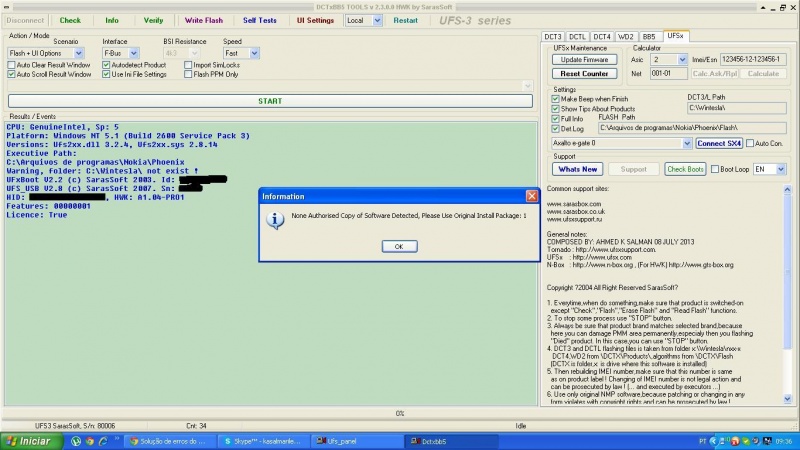Viewport: 800px width, 450px height.
Task: Toggle Det Log checkbox
Action: [555, 129]
